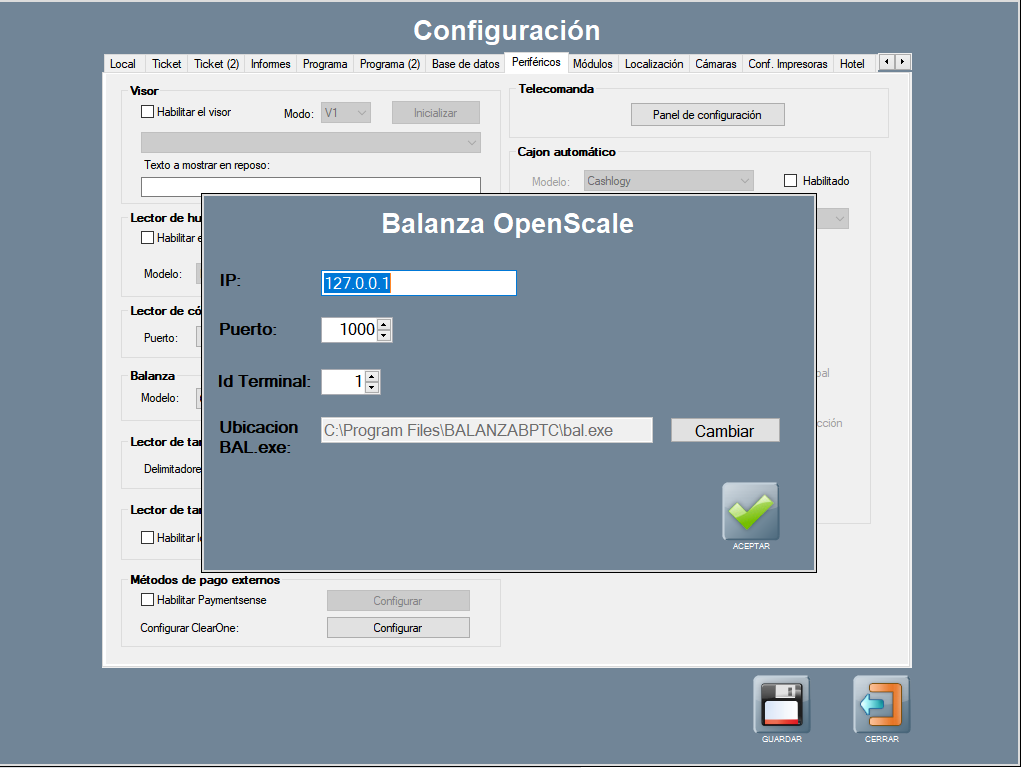Viewport: 1021px width, 768px height.
Task: Check Habilitar Paymentsense option
Action: [x=148, y=600]
